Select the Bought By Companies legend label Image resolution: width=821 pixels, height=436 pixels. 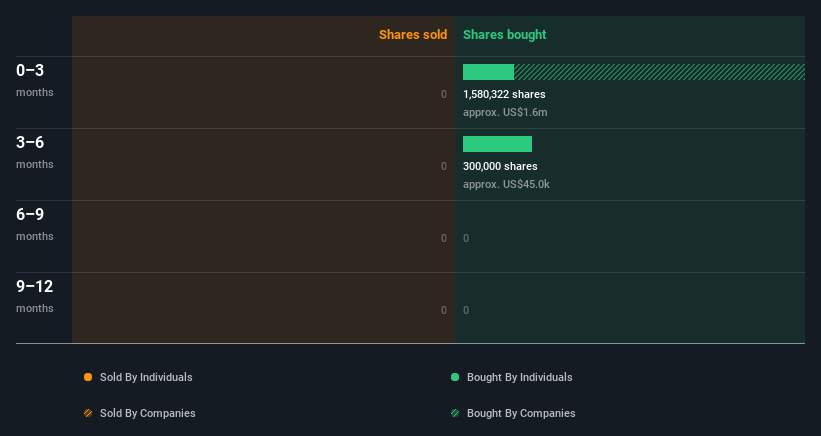coord(521,413)
